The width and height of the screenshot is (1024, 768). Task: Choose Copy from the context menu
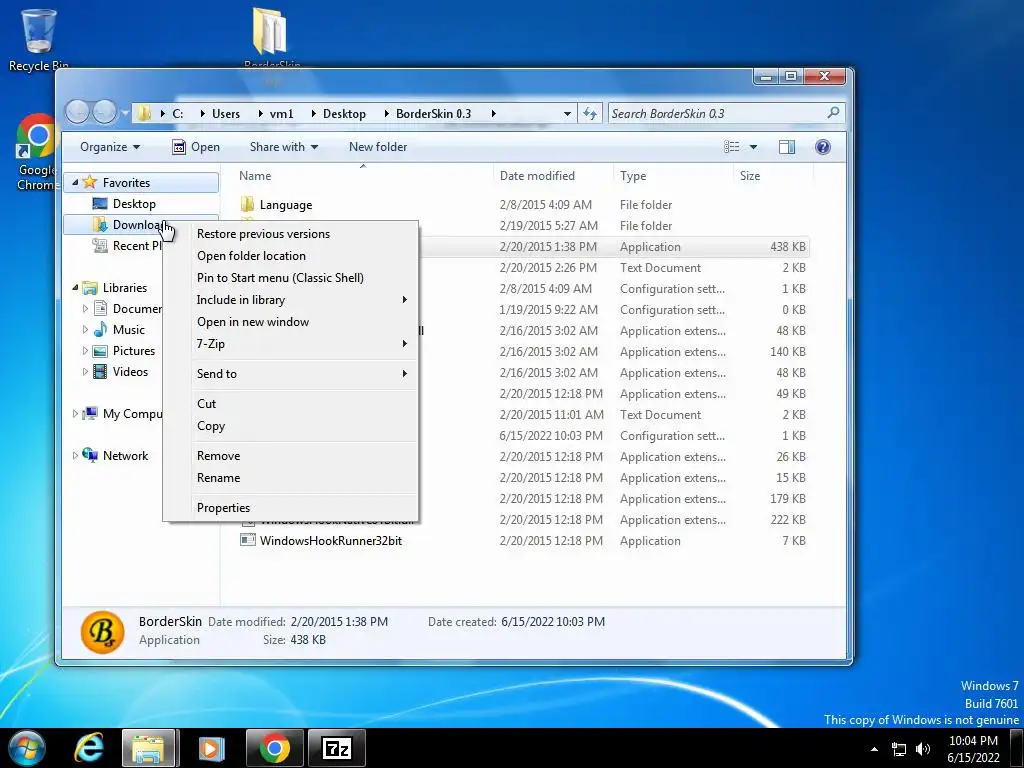coord(211,426)
